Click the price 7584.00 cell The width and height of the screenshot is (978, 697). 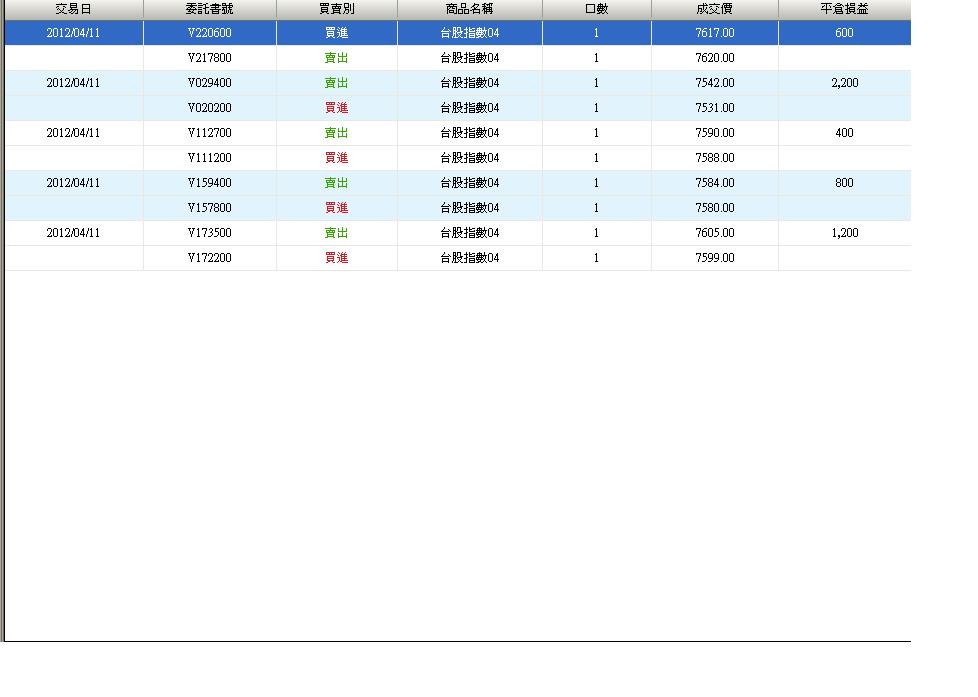pyautogui.click(x=715, y=183)
